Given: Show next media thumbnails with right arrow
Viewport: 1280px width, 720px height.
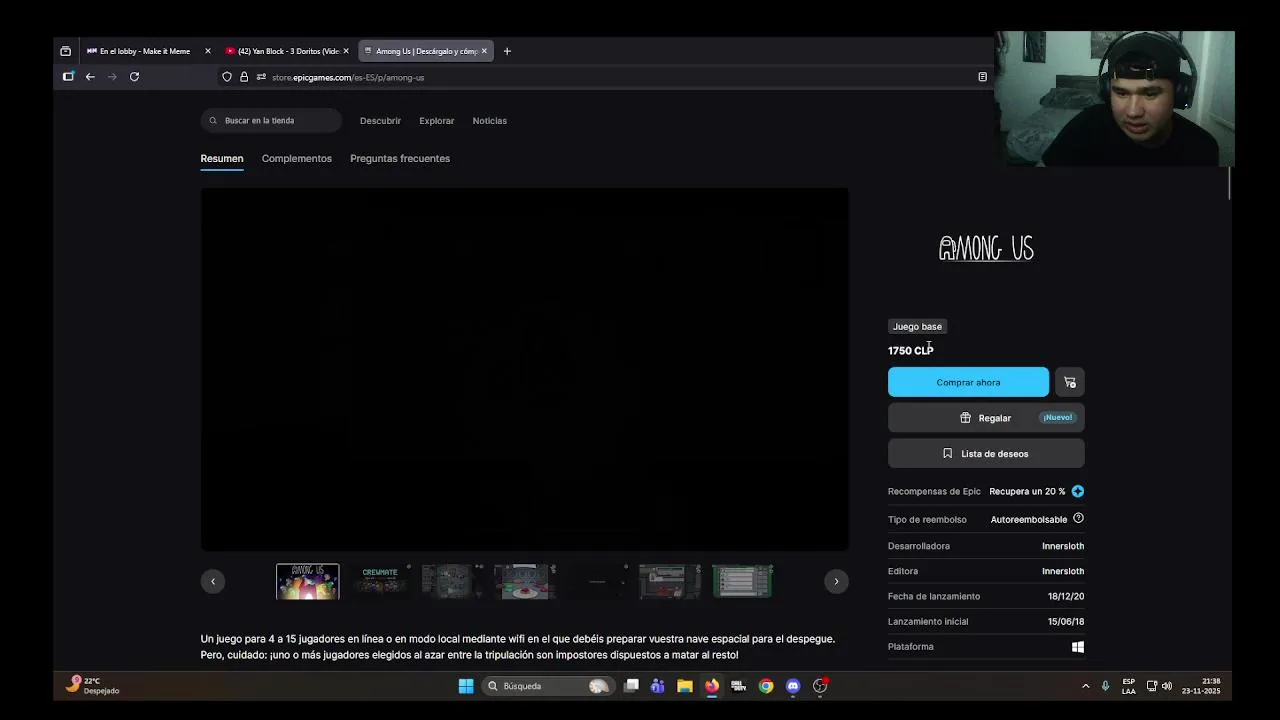Looking at the screenshot, I should pos(836,581).
